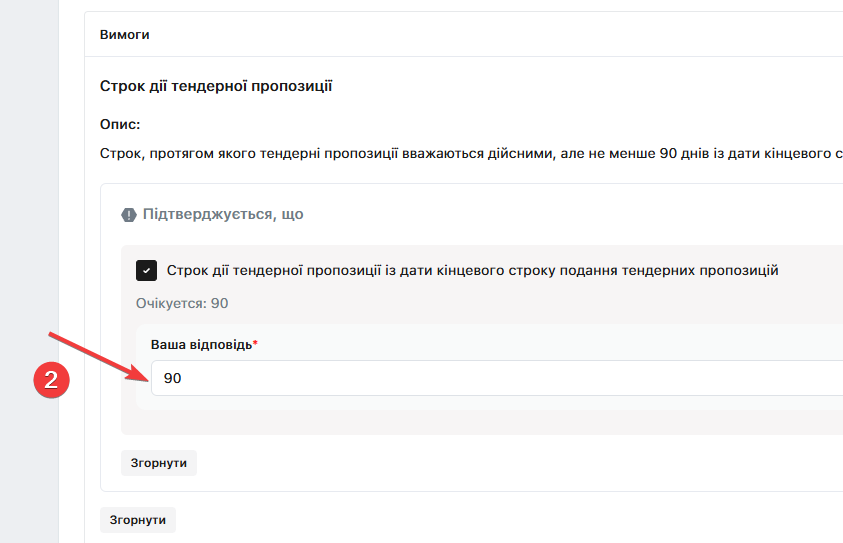Viewport: 843px width, 543px height.
Task: Click the red circle badge numbered 2
Action: [51, 379]
